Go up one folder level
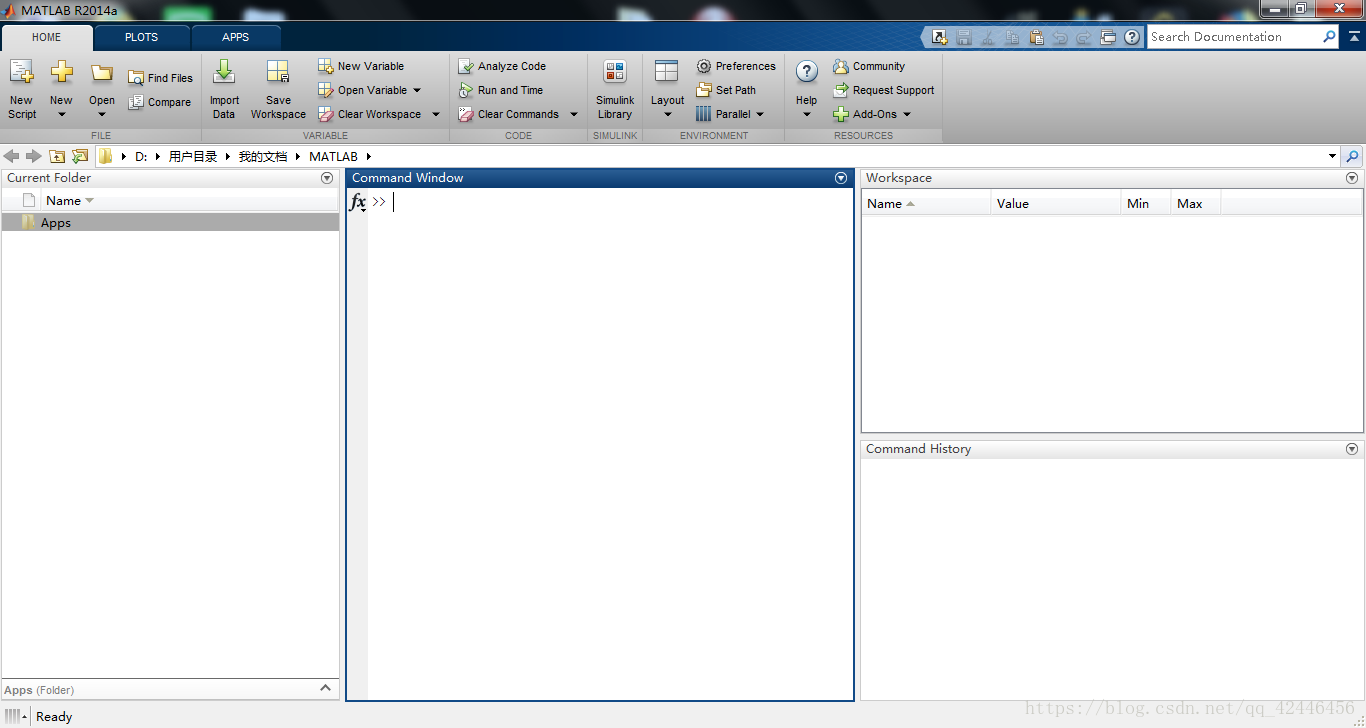 point(57,156)
